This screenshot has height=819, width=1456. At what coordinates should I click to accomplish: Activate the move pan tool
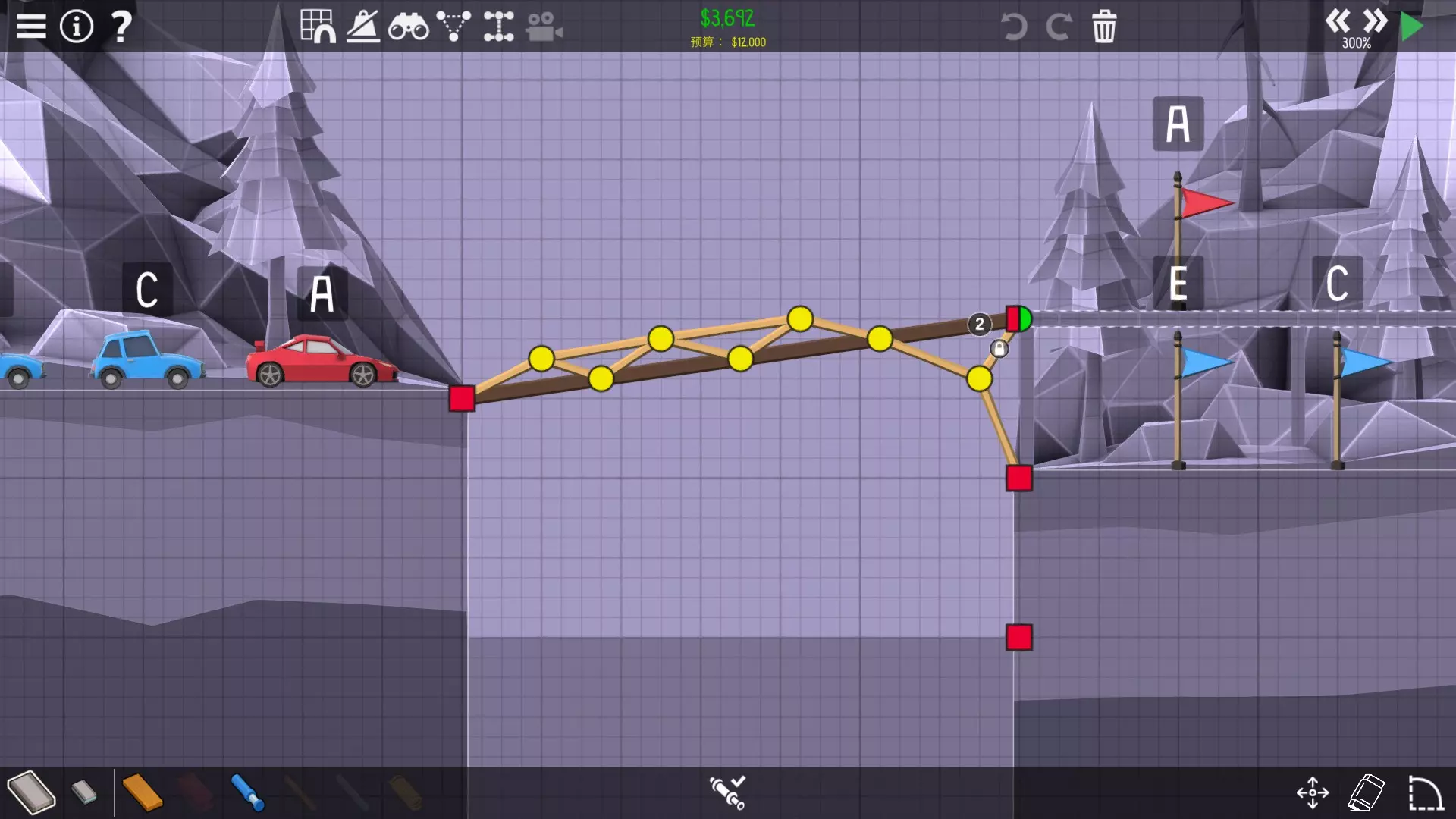pos(1313,792)
